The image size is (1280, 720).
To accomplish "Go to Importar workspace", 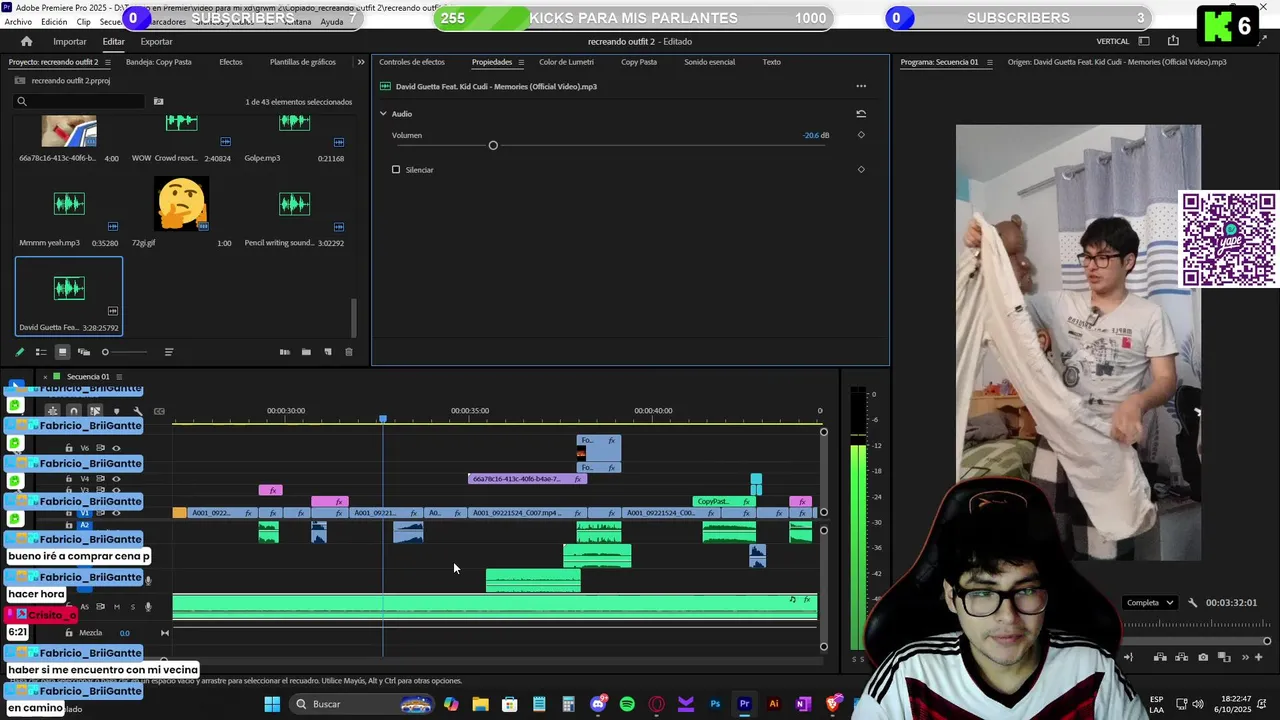I will (x=70, y=41).
